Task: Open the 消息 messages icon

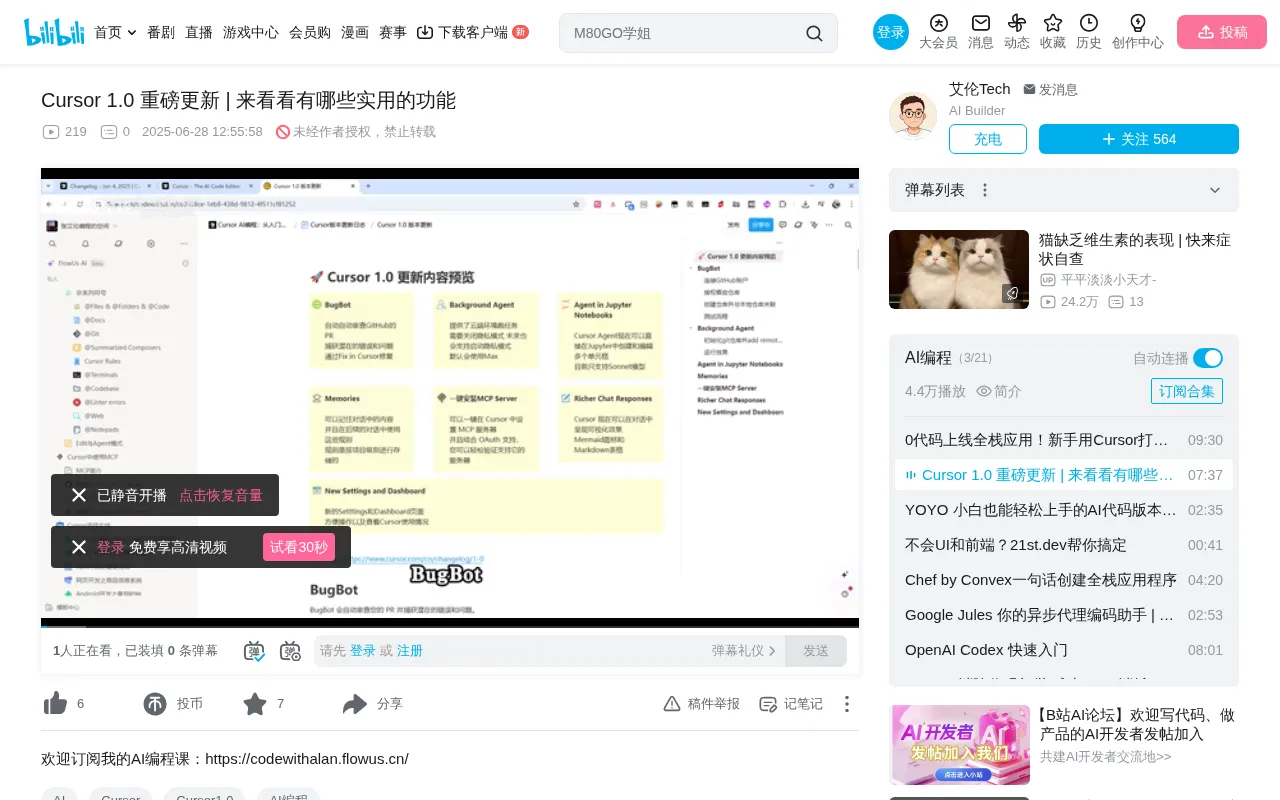Action: pyautogui.click(x=981, y=23)
